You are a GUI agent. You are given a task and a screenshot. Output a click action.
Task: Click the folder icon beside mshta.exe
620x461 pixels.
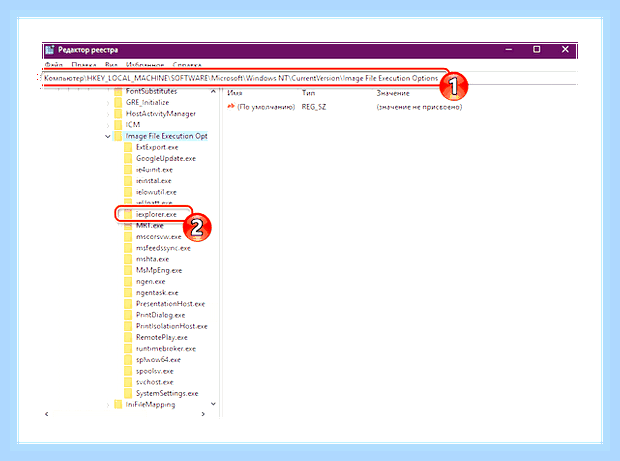128,259
